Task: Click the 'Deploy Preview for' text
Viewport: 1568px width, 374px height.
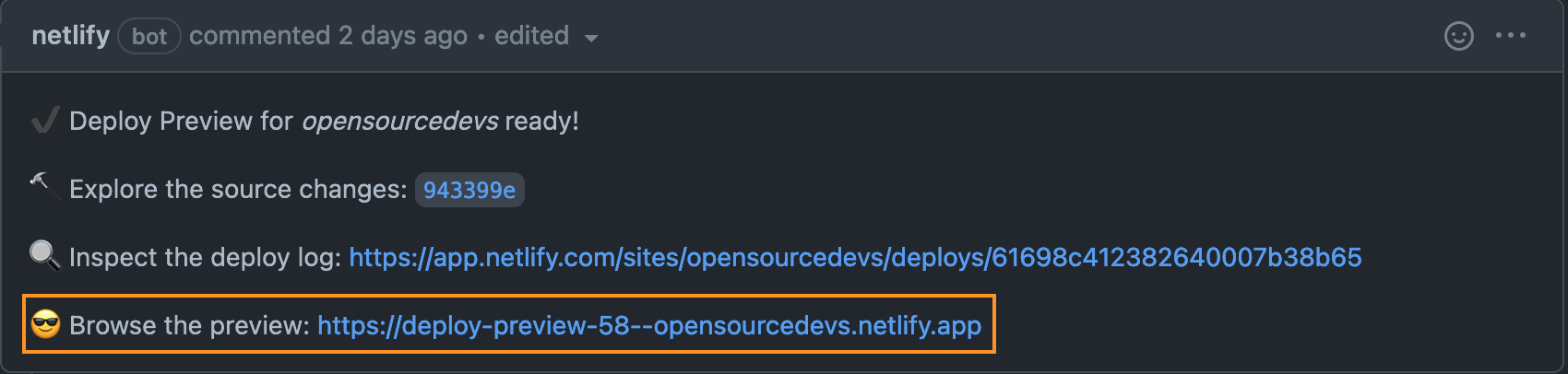Action: [181, 121]
